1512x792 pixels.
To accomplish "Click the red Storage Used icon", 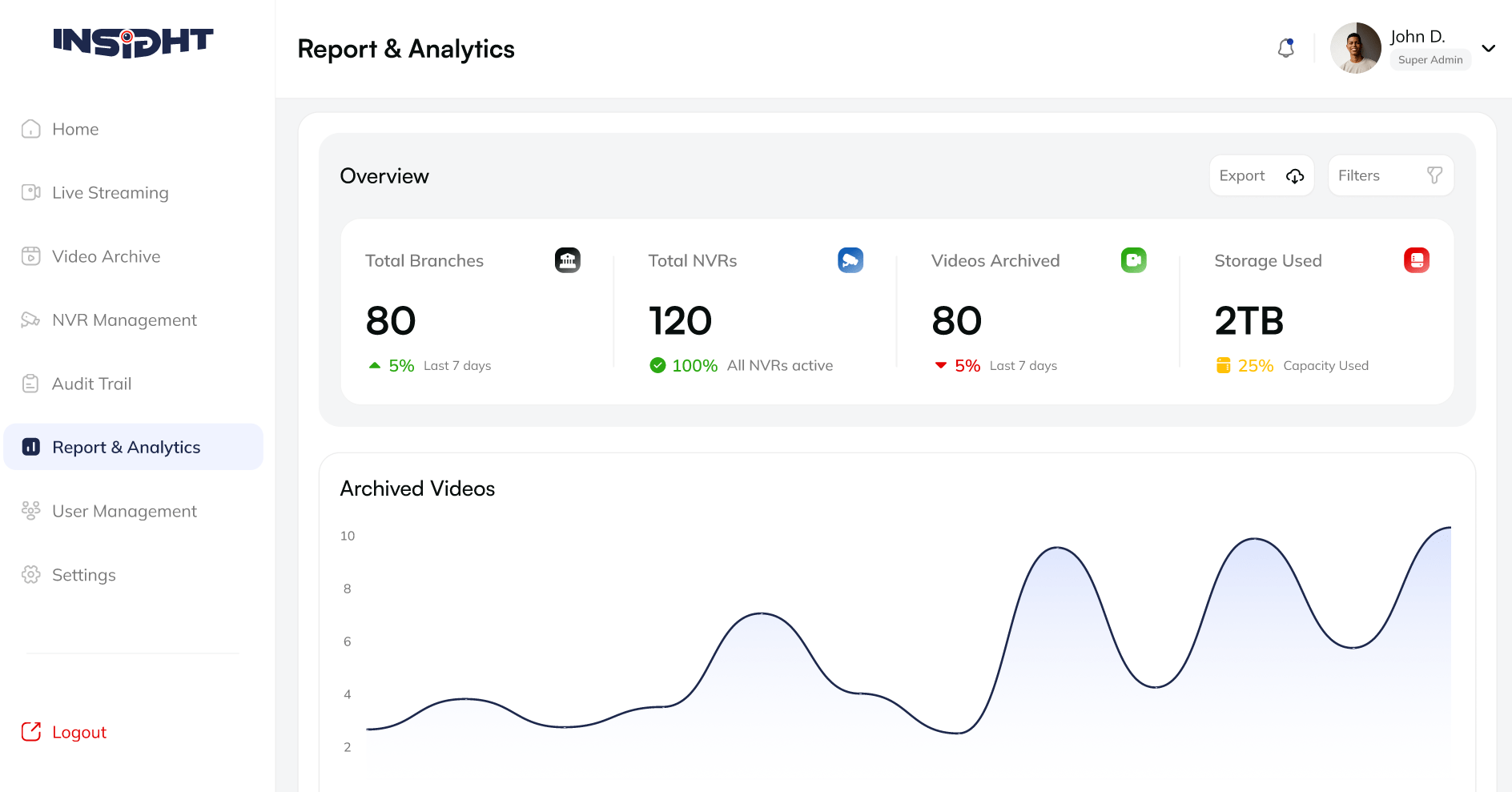I will coord(1416,260).
